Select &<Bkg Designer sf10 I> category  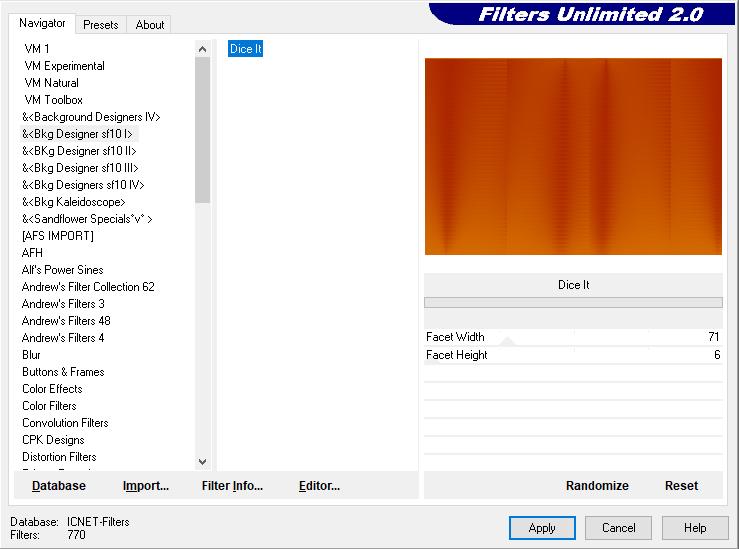(78, 133)
